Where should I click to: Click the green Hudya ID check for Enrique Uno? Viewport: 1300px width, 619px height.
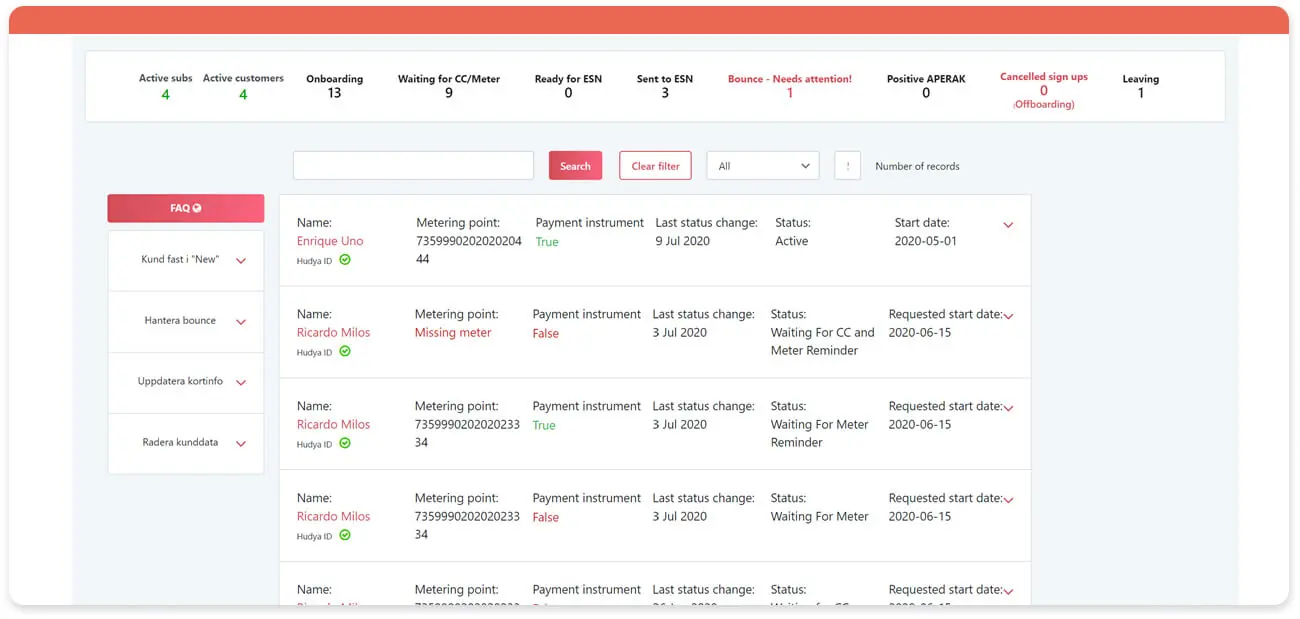pyautogui.click(x=345, y=259)
